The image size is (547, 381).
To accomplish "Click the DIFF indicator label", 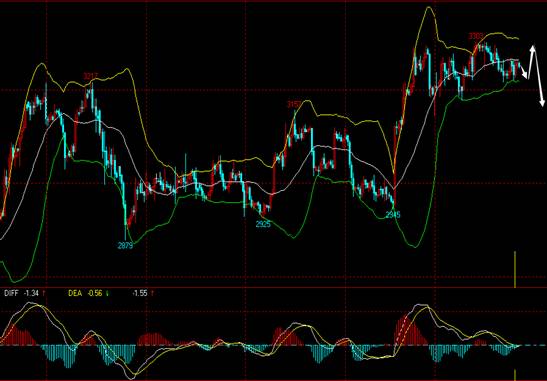I will (11, 293).
